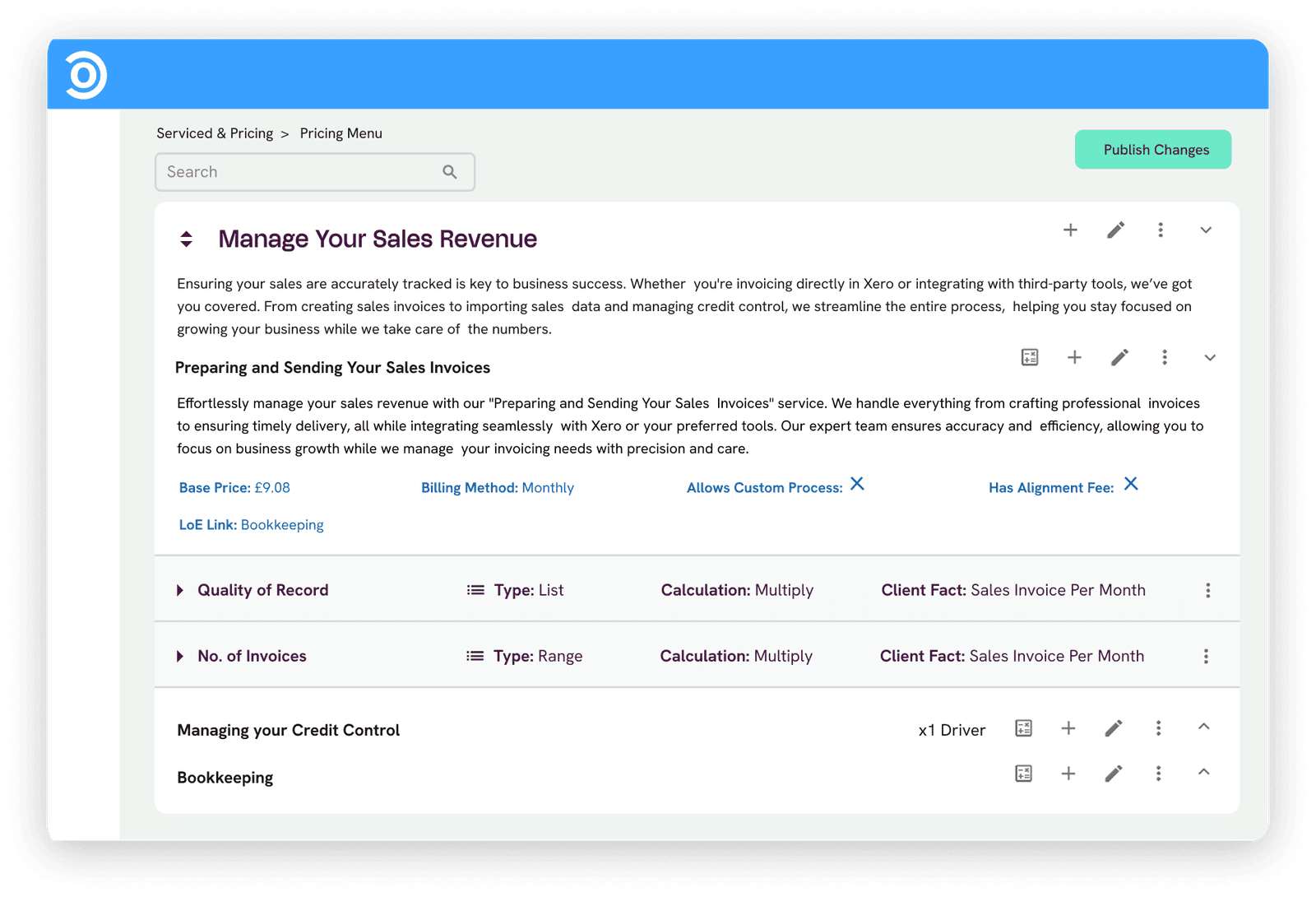Click the app logo in the header

[x=86, y=75]
